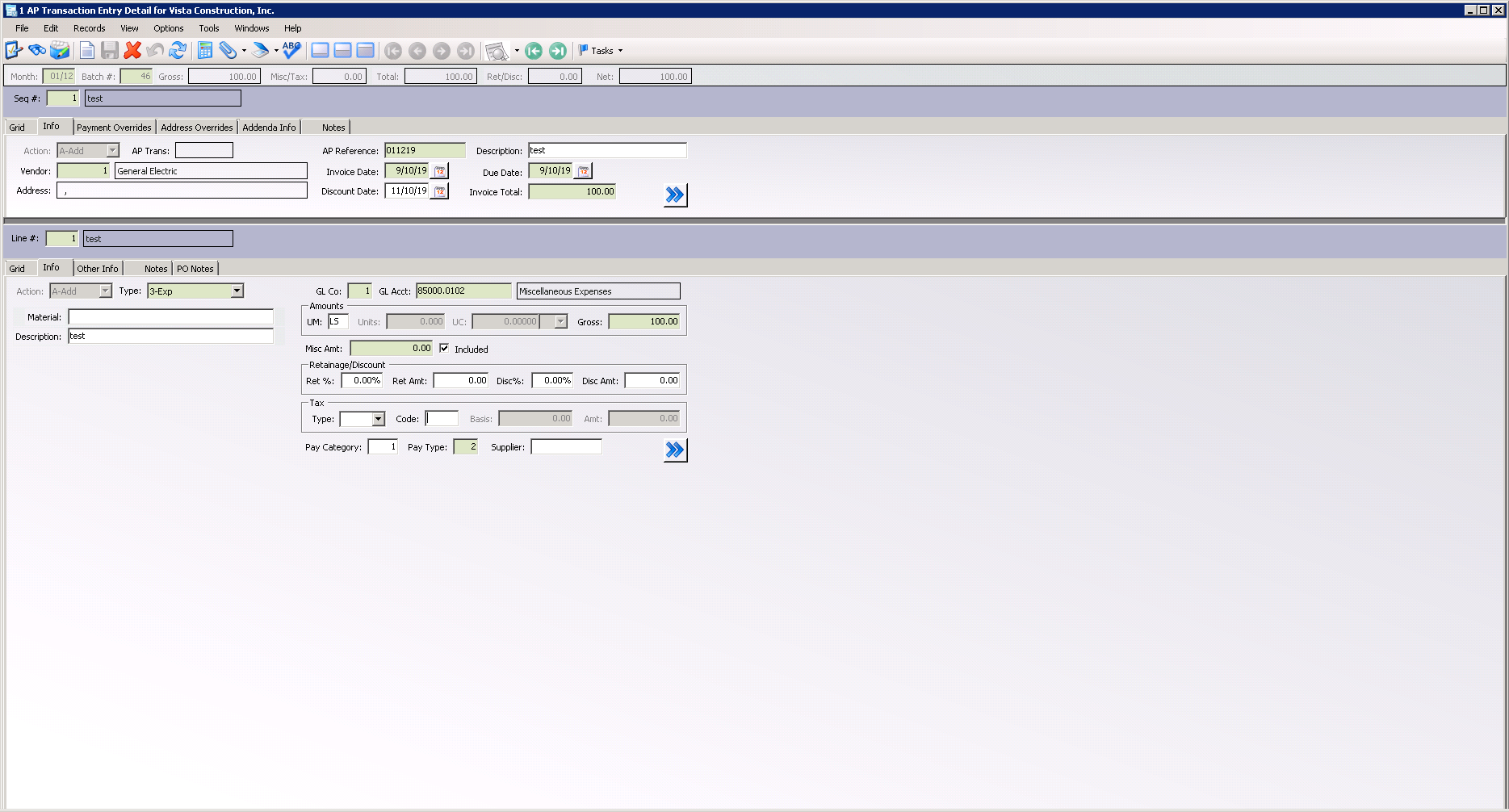1509x812 pixels.
Task: Click the edit form checklist icon
Action: pyautogui.click(x=14, y=51)
